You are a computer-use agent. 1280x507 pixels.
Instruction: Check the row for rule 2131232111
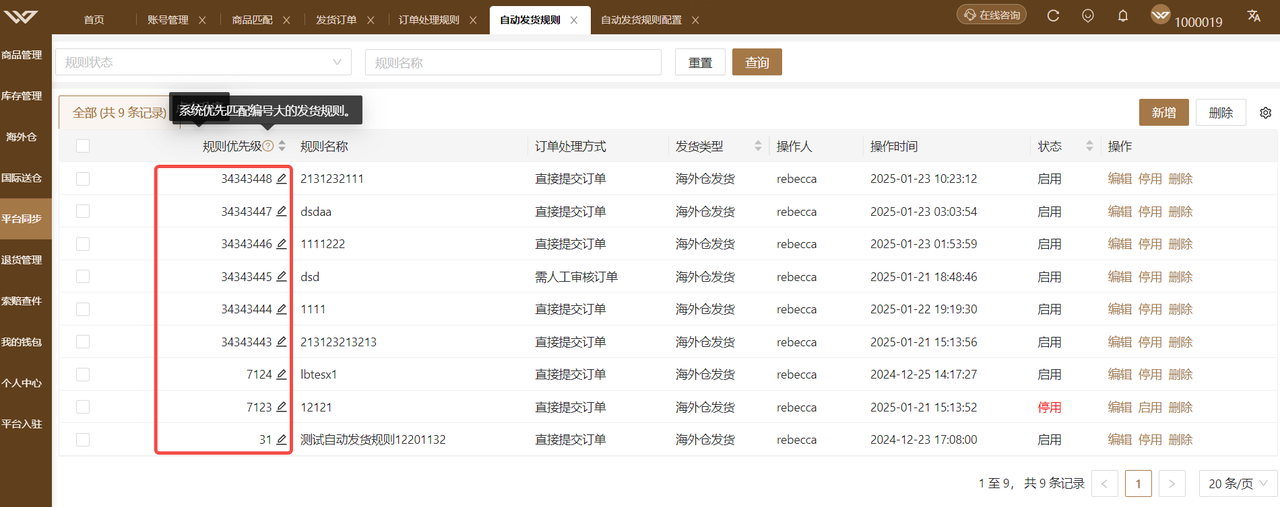[x=83, y=179]
